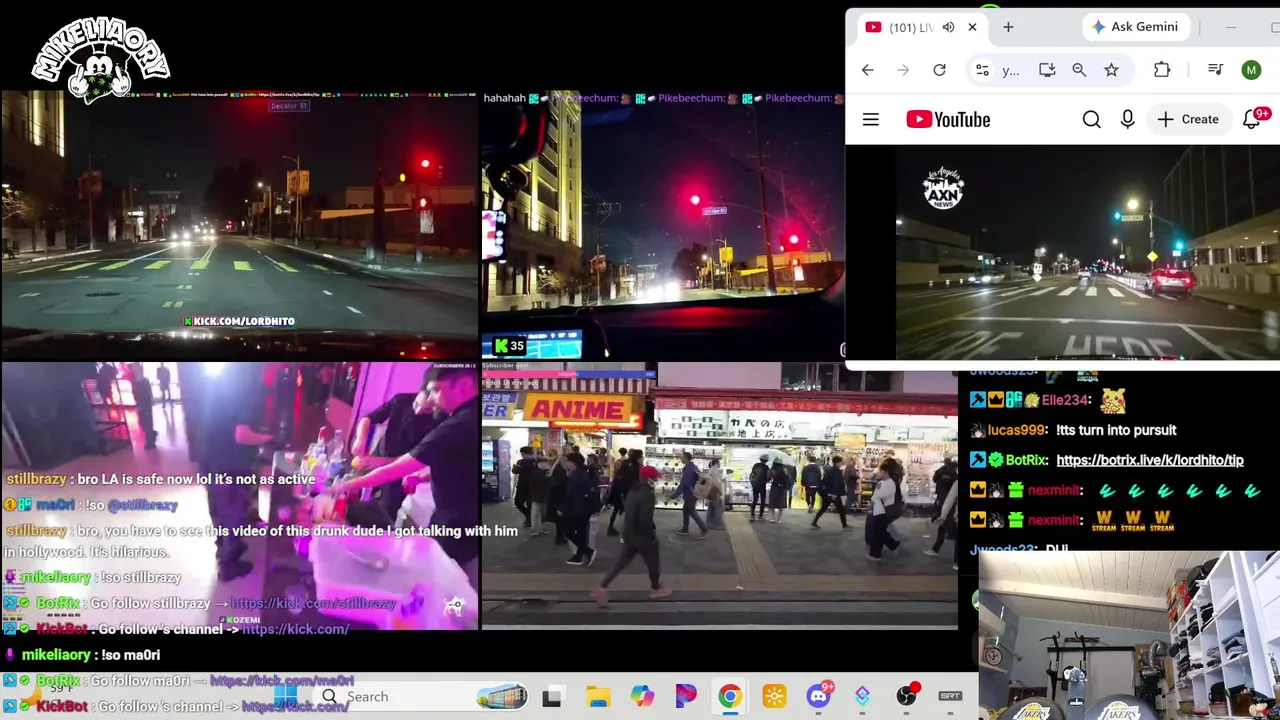Click the MIKELIAORY logo overlay
This screenshot has width=1280, height=720.
[x=101, y=60]
